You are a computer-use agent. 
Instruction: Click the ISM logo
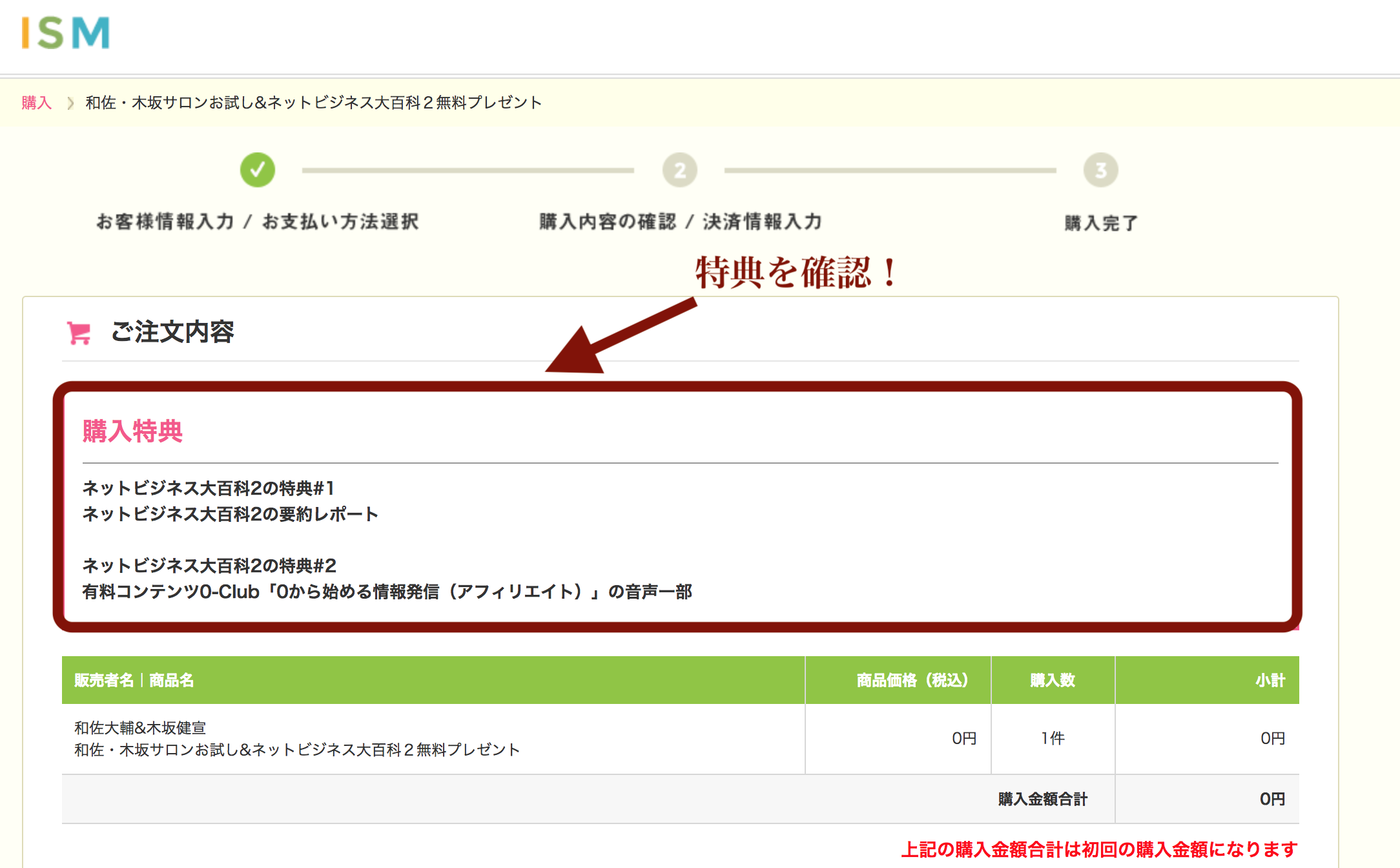(65, 32)
